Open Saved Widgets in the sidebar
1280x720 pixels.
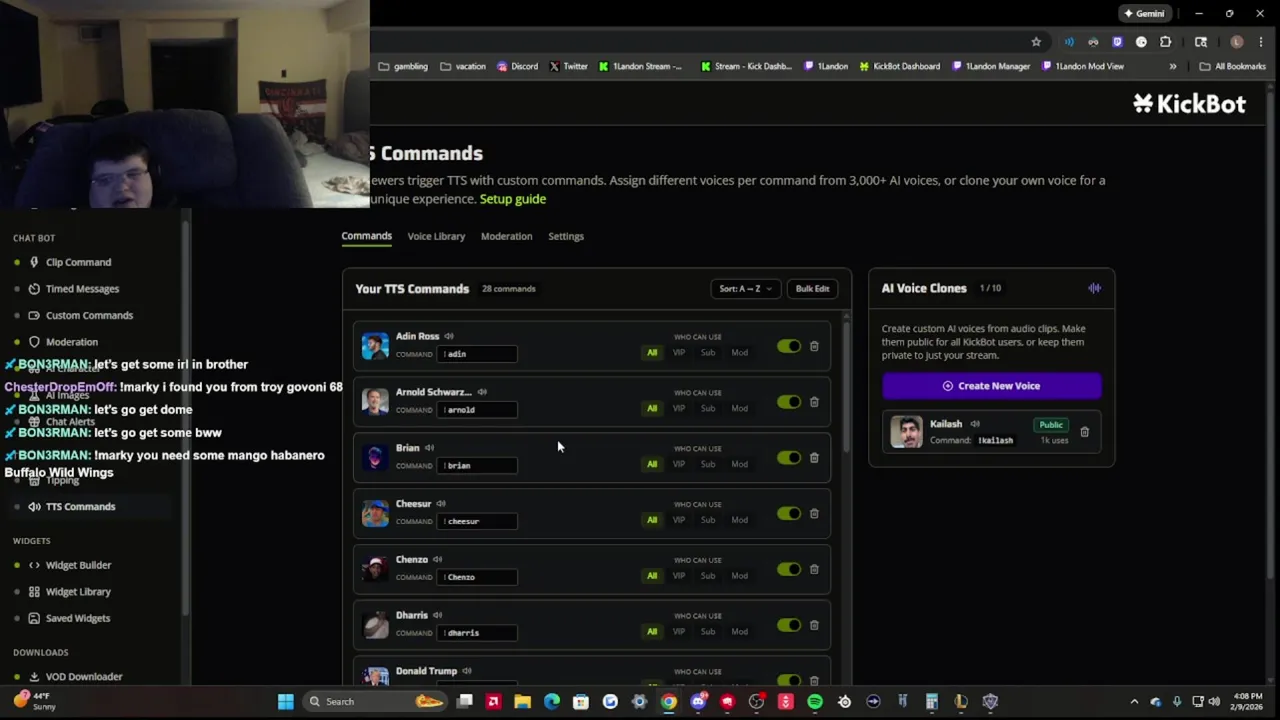[x=78, y=618]
